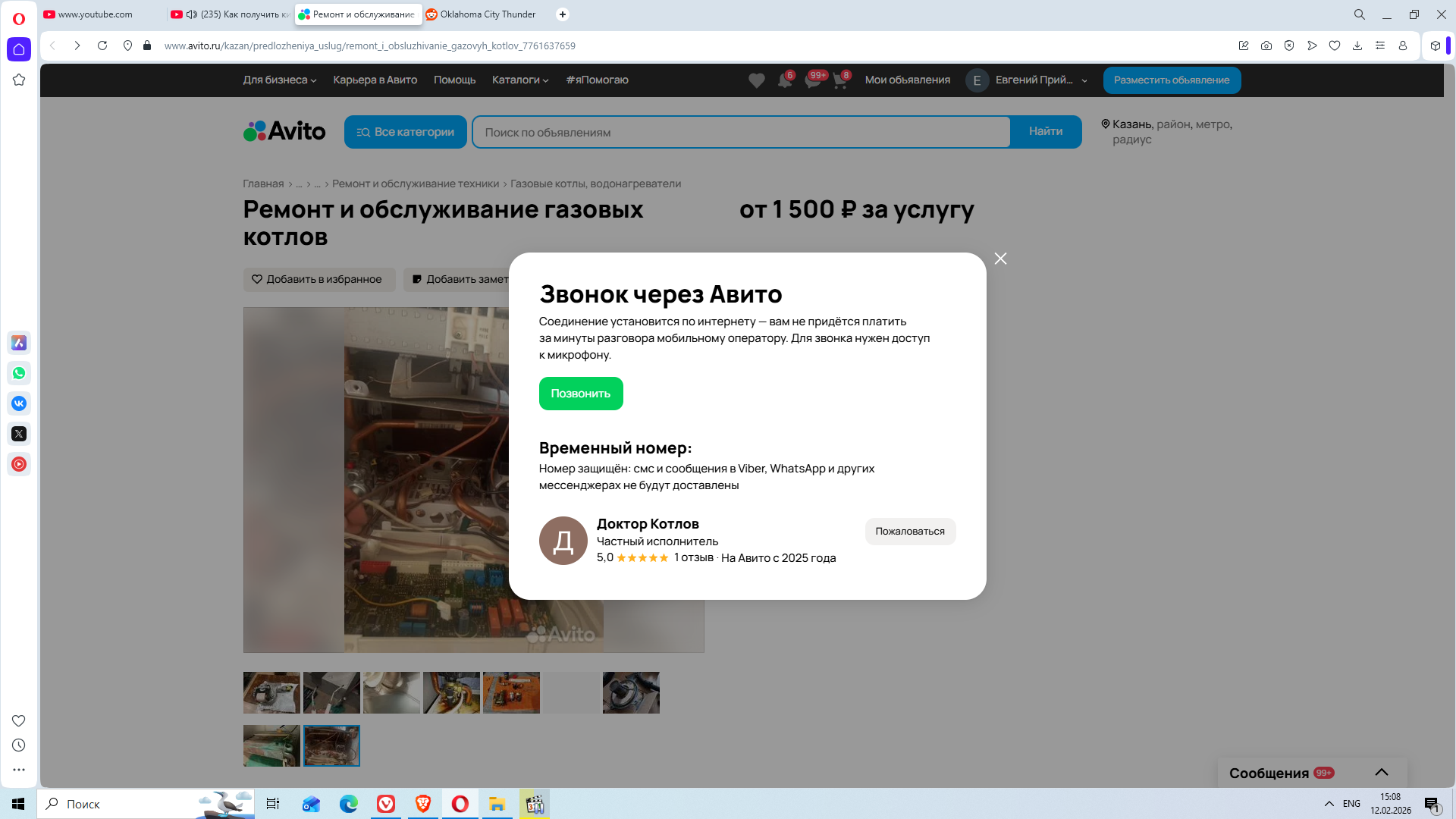Close the Avito call dialog
This screenshot has width=1456, height=819.
[1000, 259]
